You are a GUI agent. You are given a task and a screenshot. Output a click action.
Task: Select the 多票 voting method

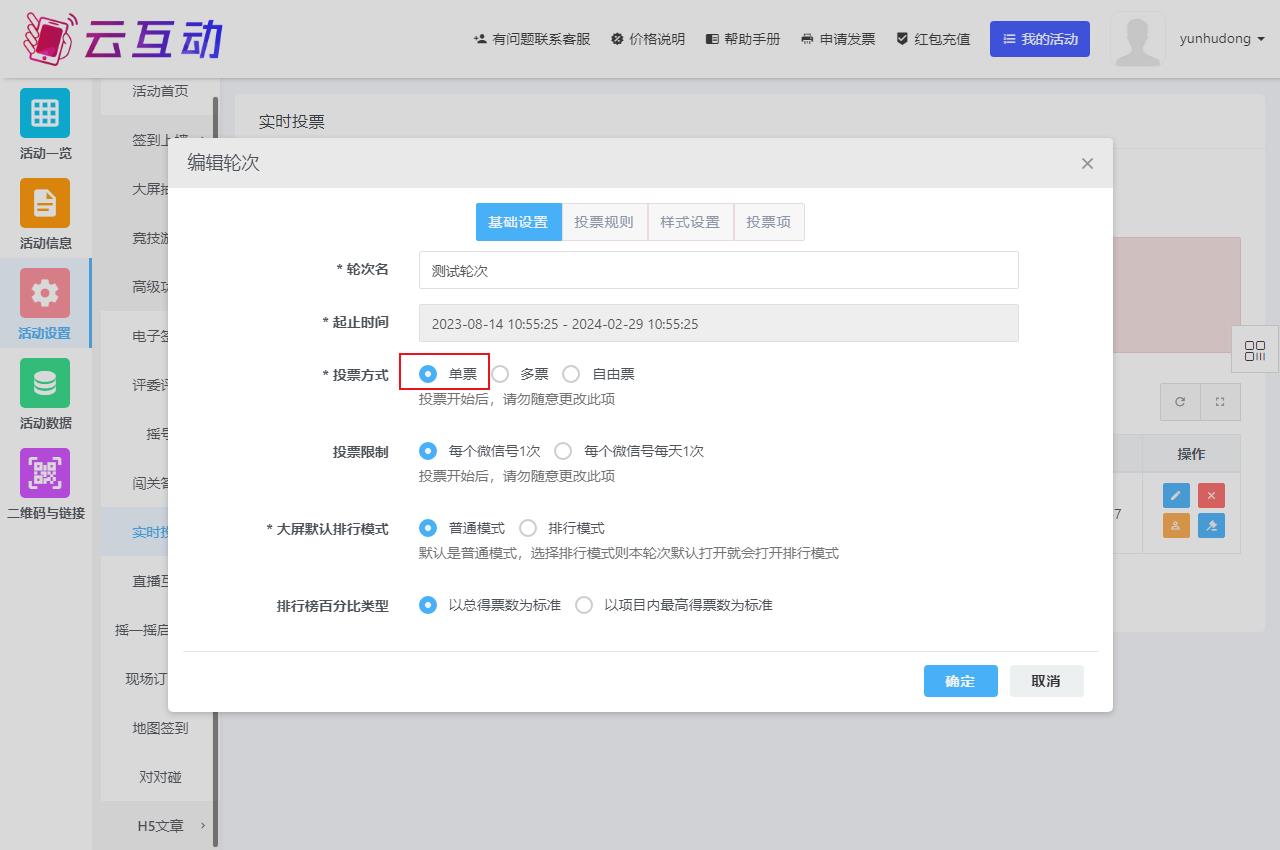[500, 374]
